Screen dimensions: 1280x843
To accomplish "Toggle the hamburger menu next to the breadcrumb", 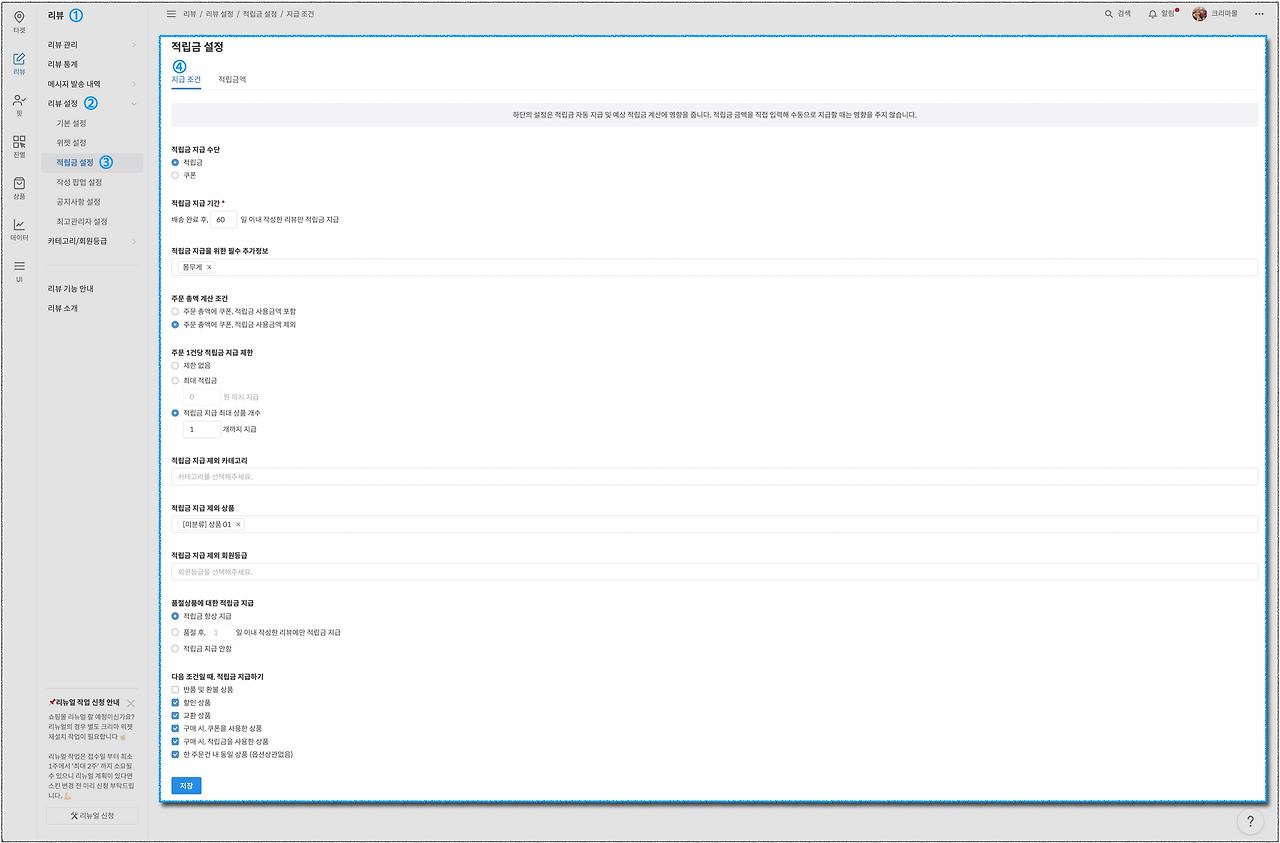I will (x=171, y=14).
